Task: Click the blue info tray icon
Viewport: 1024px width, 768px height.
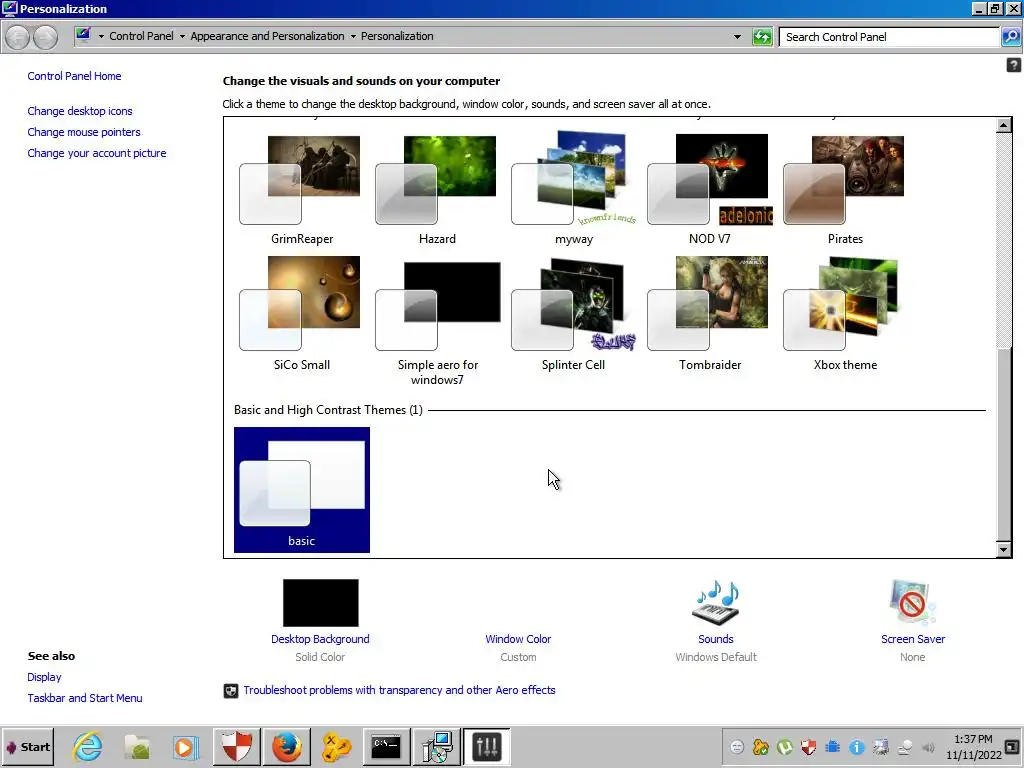Action: coord(857,747)
